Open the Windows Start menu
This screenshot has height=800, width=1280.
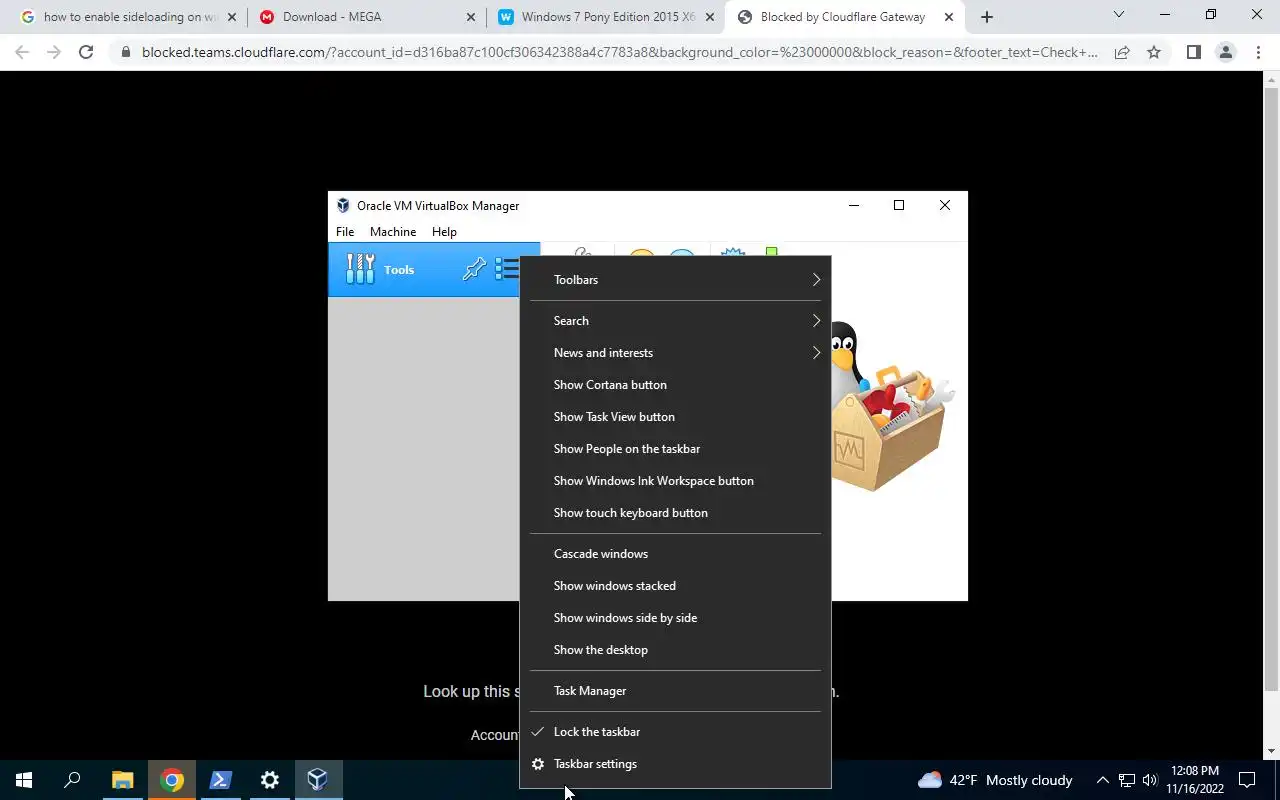[x=24, y=780]
